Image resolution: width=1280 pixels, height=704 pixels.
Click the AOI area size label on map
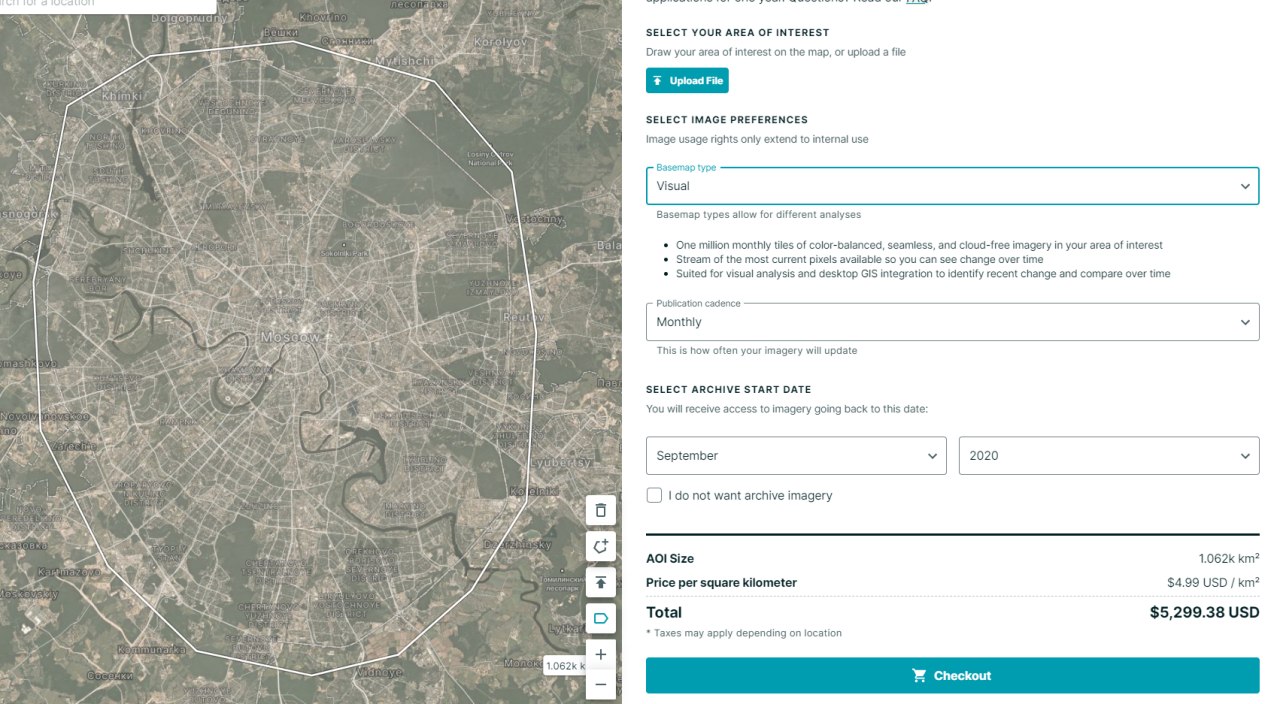click(x=566, y=666)
